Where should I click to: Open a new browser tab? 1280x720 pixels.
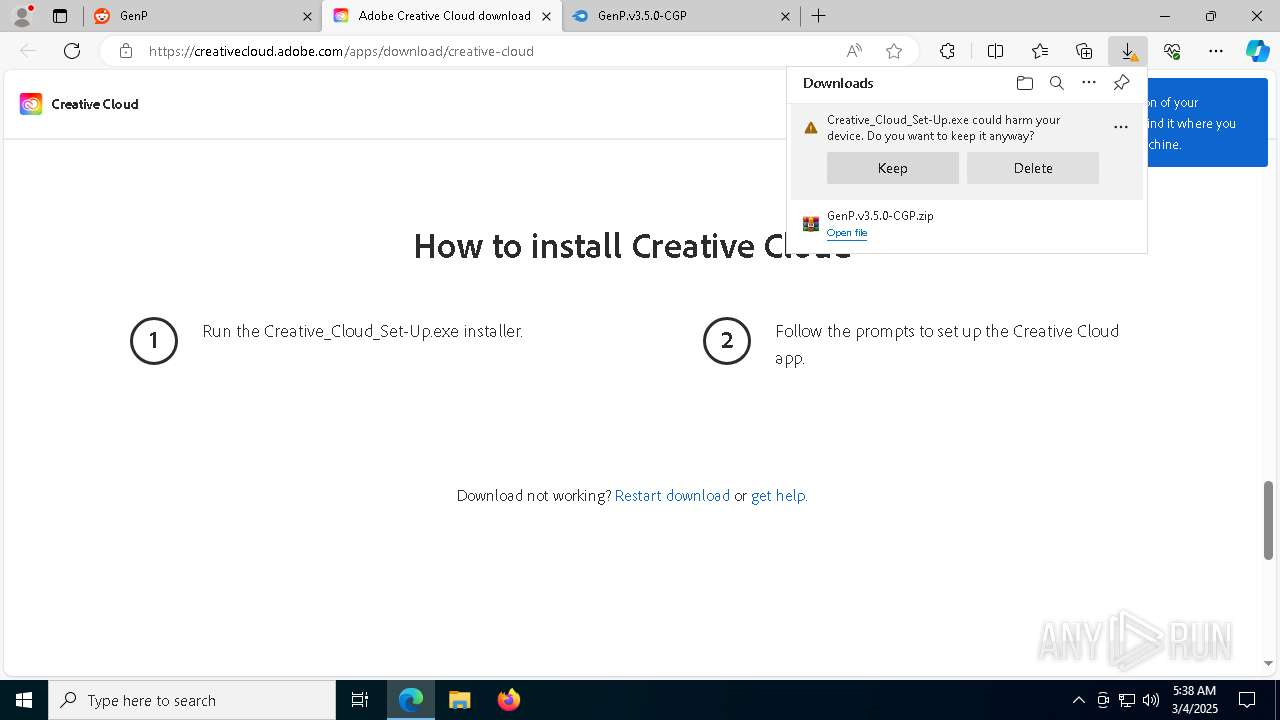click(x=818, y=16)
